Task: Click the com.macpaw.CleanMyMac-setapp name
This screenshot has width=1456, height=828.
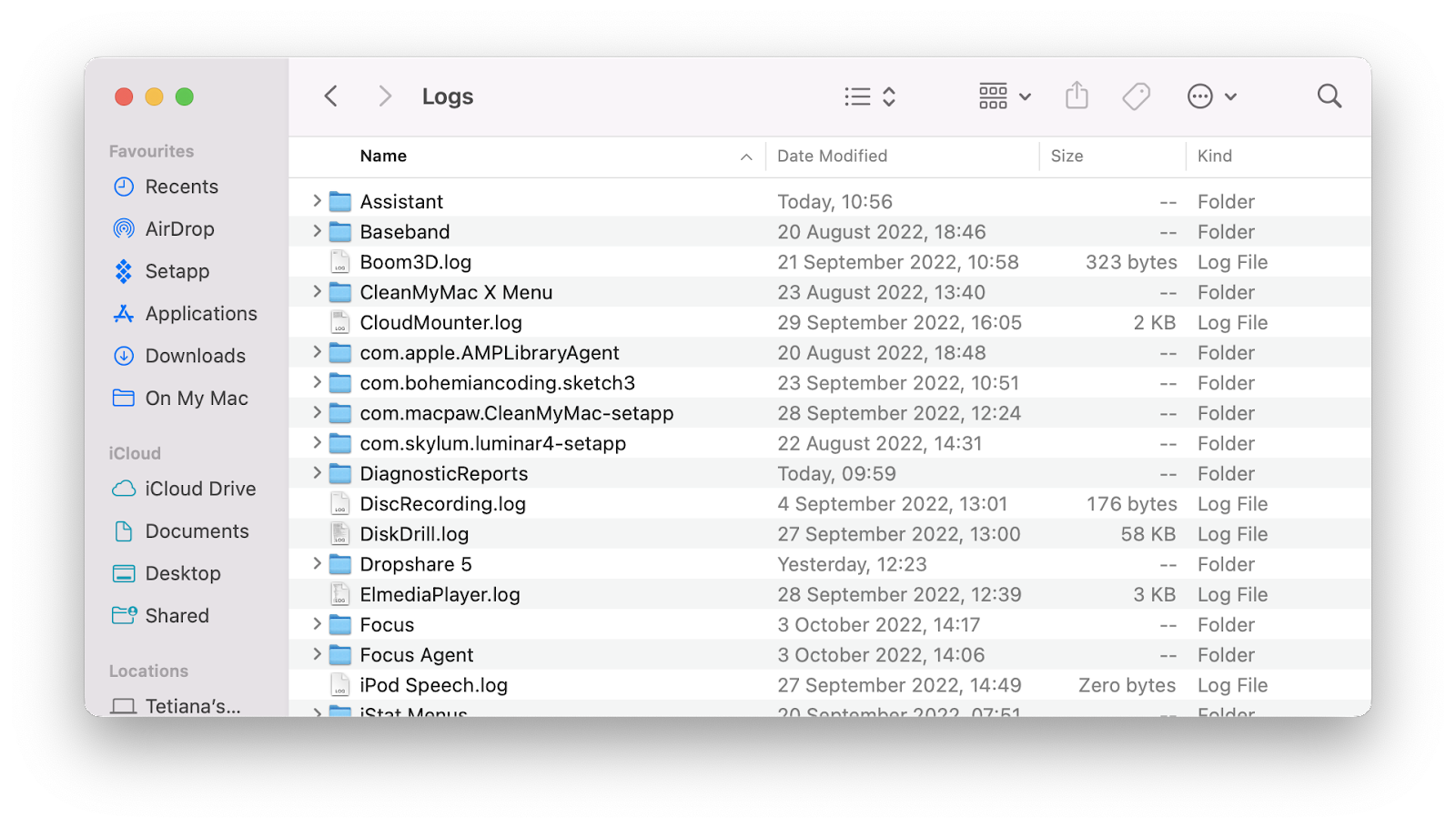Action: 517,413
